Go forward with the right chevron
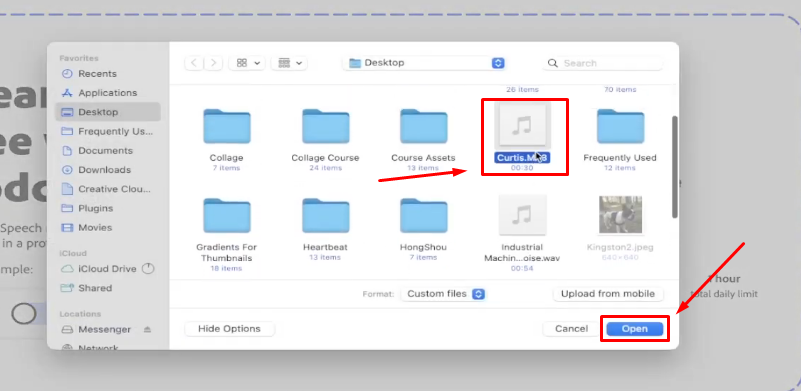Viewport: 801px width, 391px height. 213,63
